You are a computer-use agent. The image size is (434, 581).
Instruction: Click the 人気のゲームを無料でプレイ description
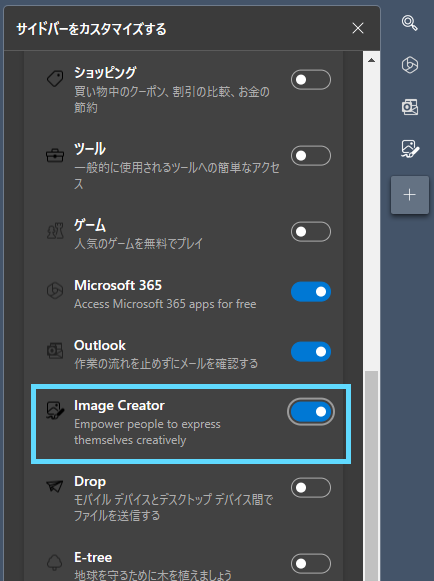coord(139,244)
